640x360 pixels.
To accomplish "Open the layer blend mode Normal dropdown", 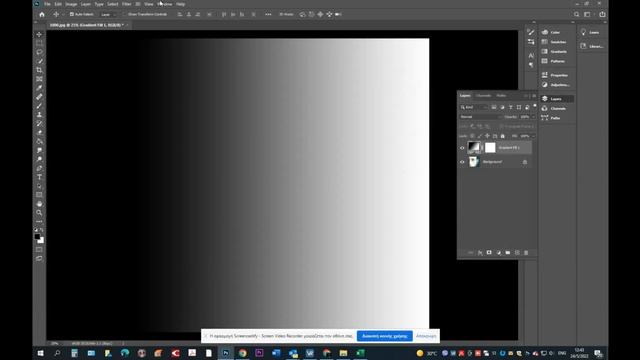I will (x=480, y=117).
